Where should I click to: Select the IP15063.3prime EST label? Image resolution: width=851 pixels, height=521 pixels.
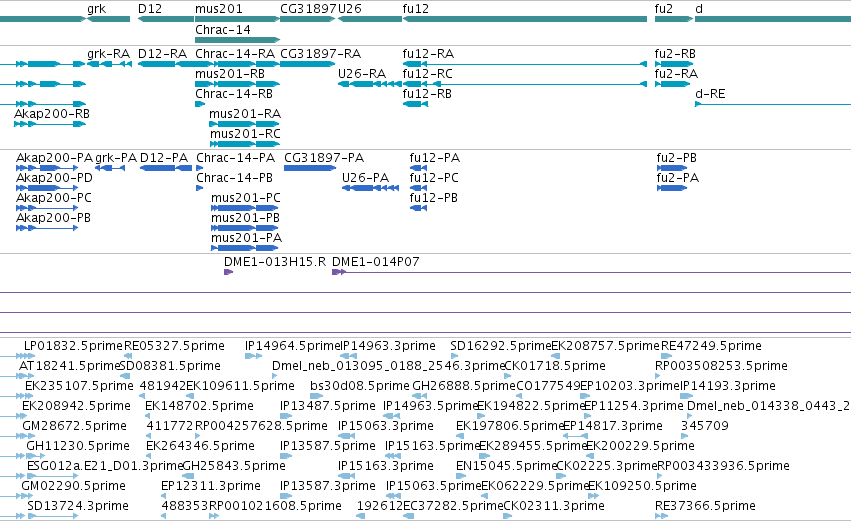386,426
